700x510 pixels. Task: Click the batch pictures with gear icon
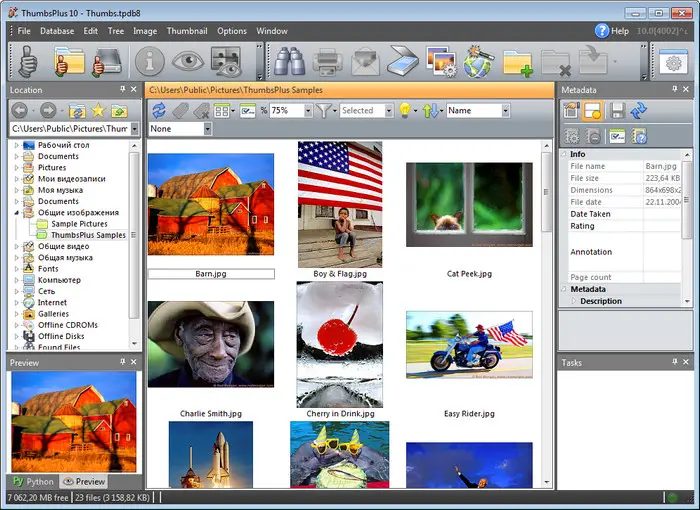(x=441, y=62)
